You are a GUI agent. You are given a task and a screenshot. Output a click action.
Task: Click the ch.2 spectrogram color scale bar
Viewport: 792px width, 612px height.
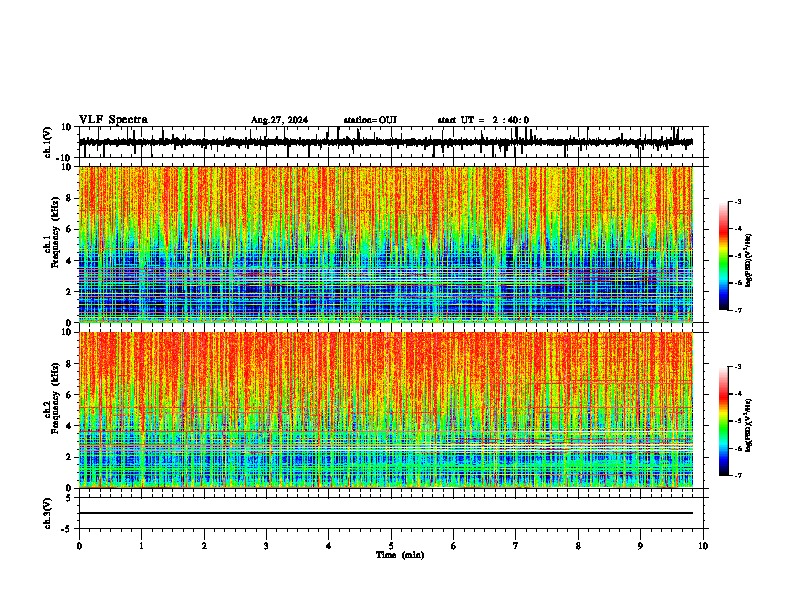(724, 421)
